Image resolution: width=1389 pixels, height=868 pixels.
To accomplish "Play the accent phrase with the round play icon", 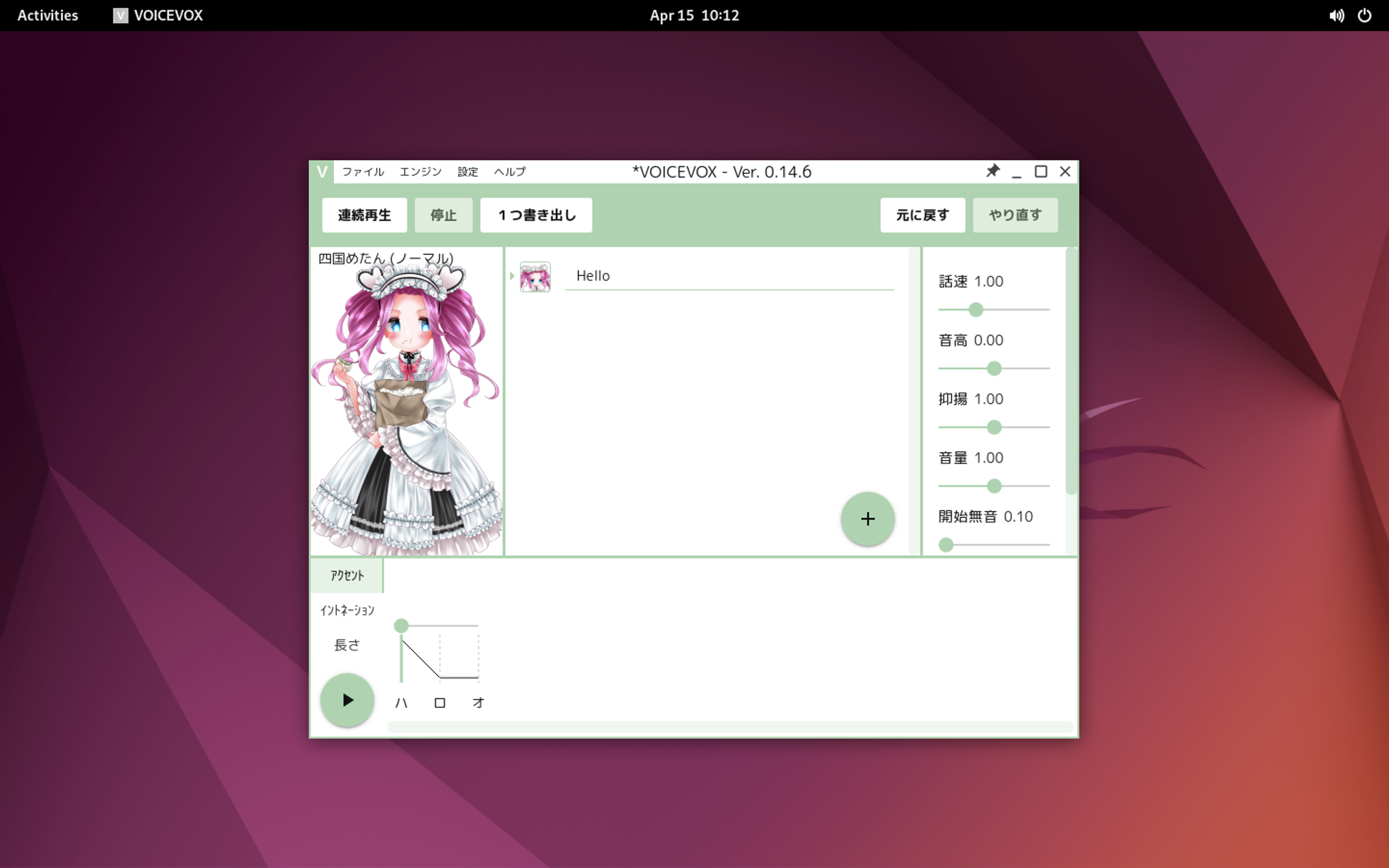I will 347,700.
